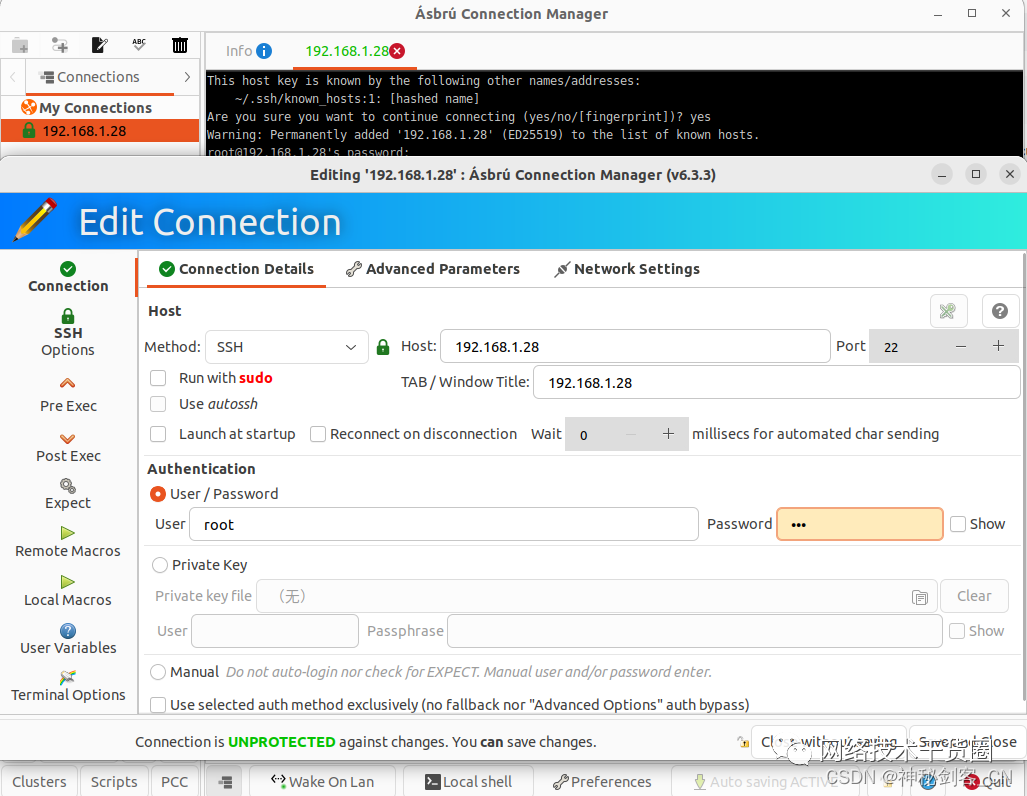The image size is (1027, 796).
Task: Open Clusters tab at bottom
Action: pyautogui.click(x=39, y=782)
